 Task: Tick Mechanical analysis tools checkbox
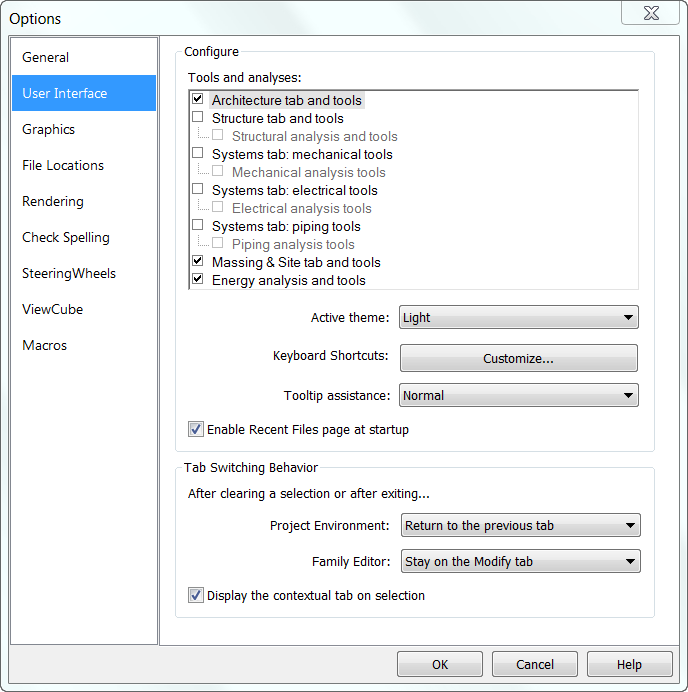click(217, 171)
